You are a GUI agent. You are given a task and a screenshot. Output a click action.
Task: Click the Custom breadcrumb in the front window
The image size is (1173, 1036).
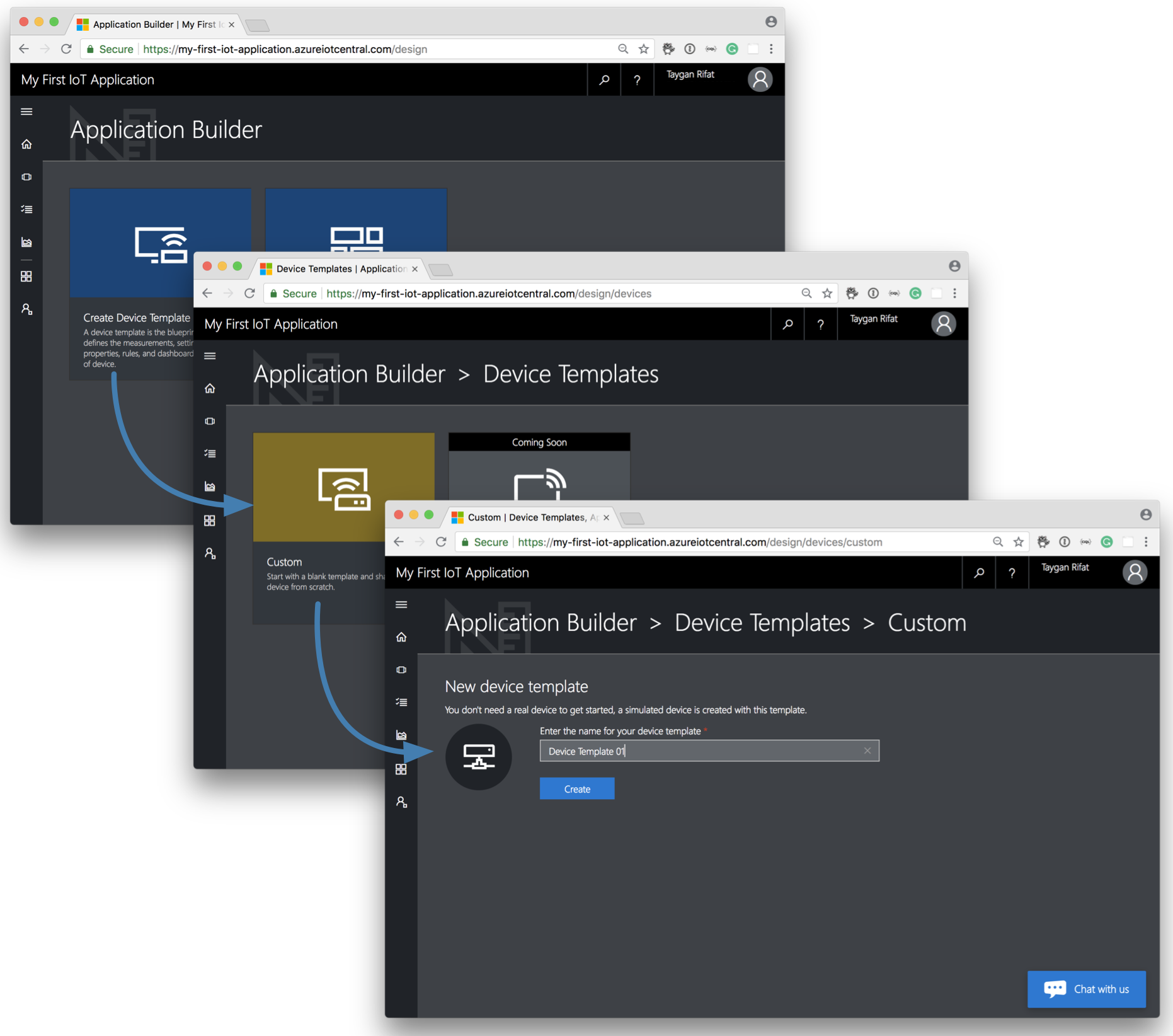[x=927, y=623]
